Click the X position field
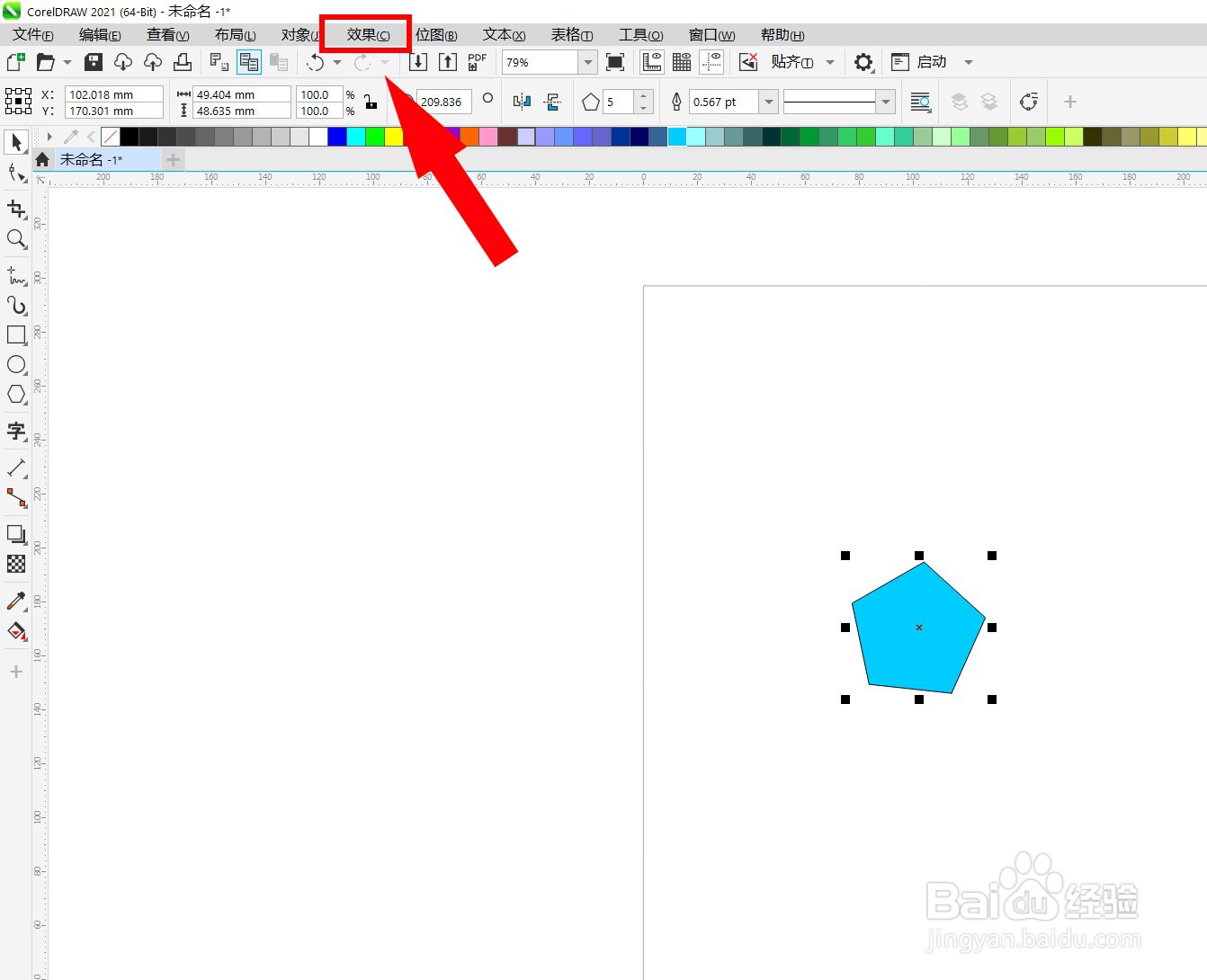Screen dimensions: 1207x980 (114, 94)
